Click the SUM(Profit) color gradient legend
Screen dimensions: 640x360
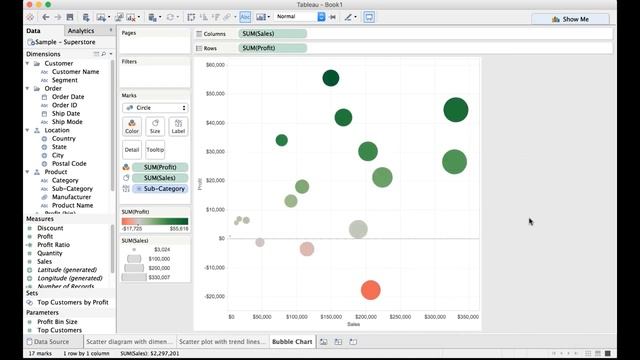click(x=155, y=221)
